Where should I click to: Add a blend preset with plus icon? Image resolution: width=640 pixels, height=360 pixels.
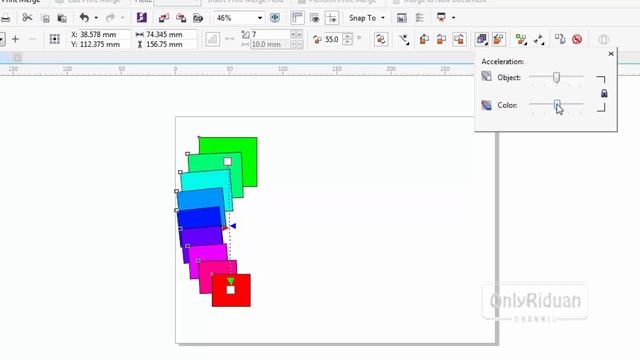pyautogui.click(x=16, y=39)
